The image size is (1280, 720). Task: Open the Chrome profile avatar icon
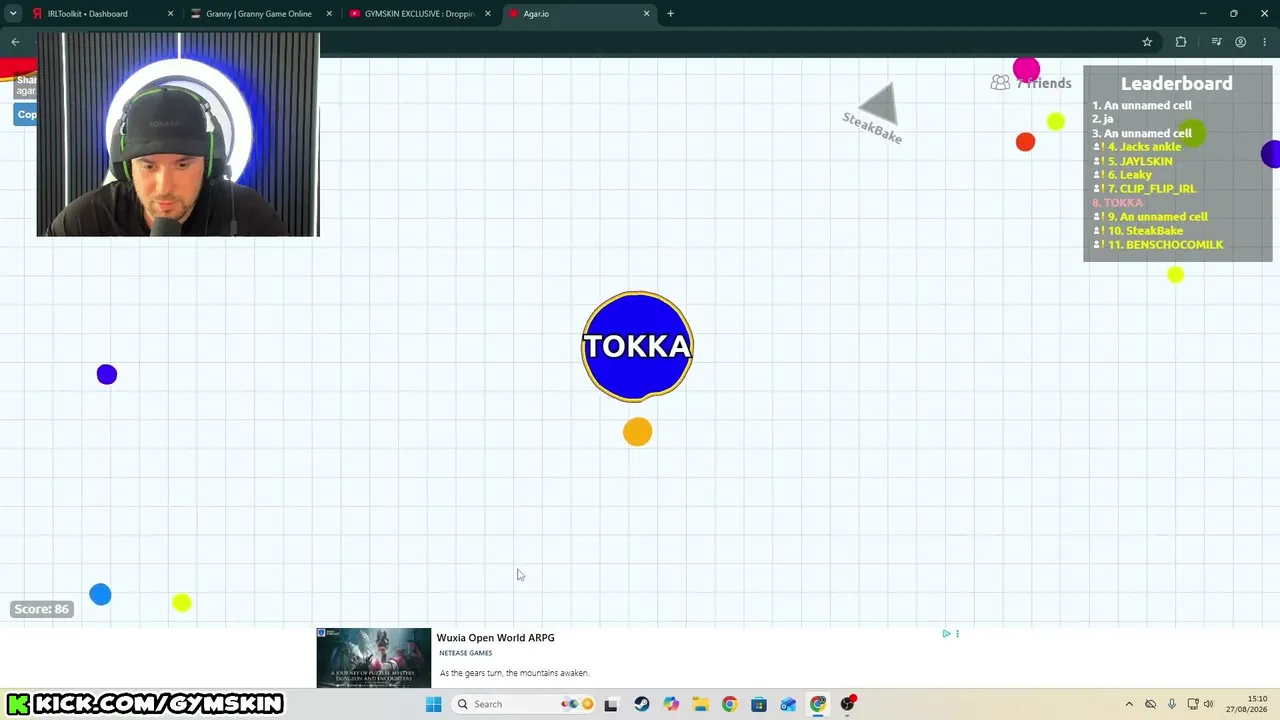1240,42
